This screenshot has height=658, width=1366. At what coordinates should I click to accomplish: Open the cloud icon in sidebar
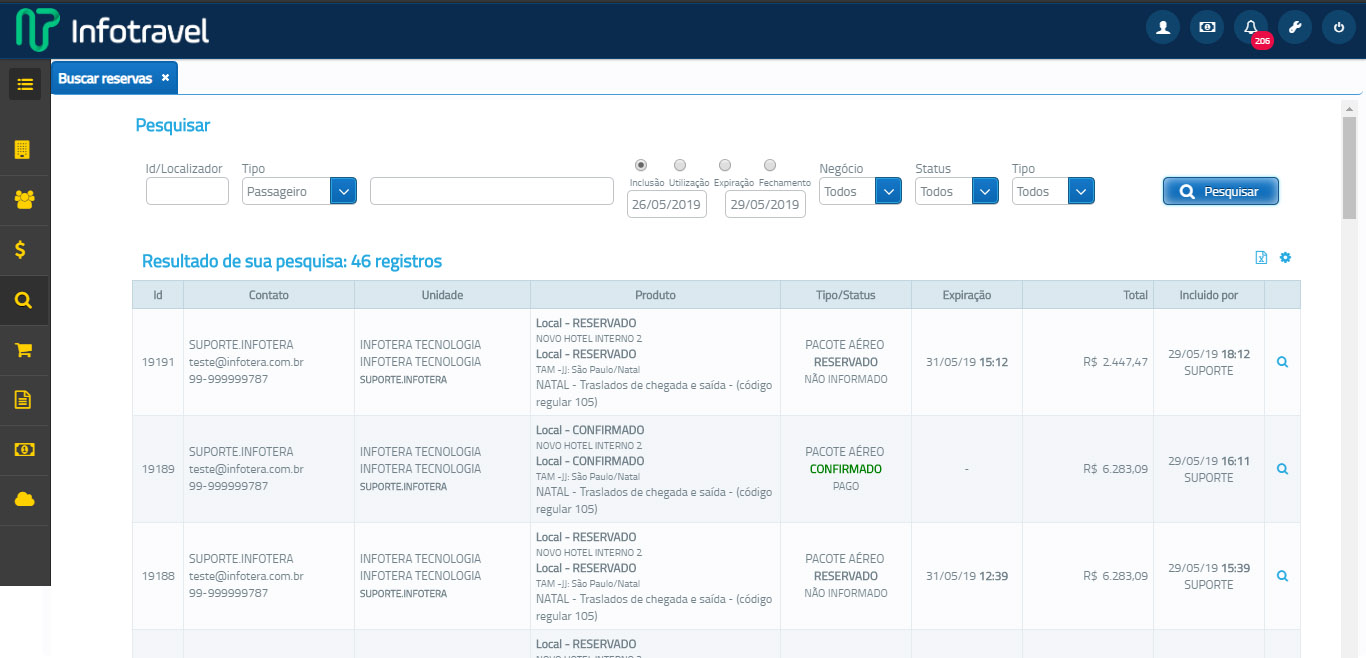pos(24,499)
